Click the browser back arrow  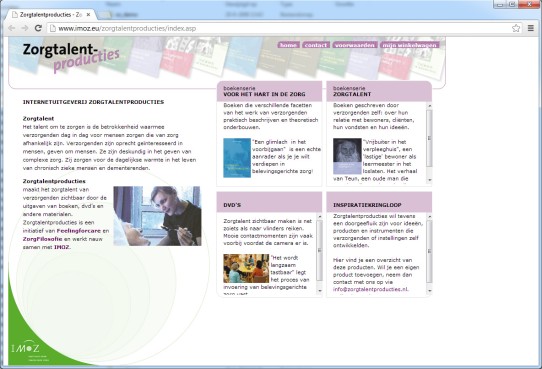(x=11, y=28)
